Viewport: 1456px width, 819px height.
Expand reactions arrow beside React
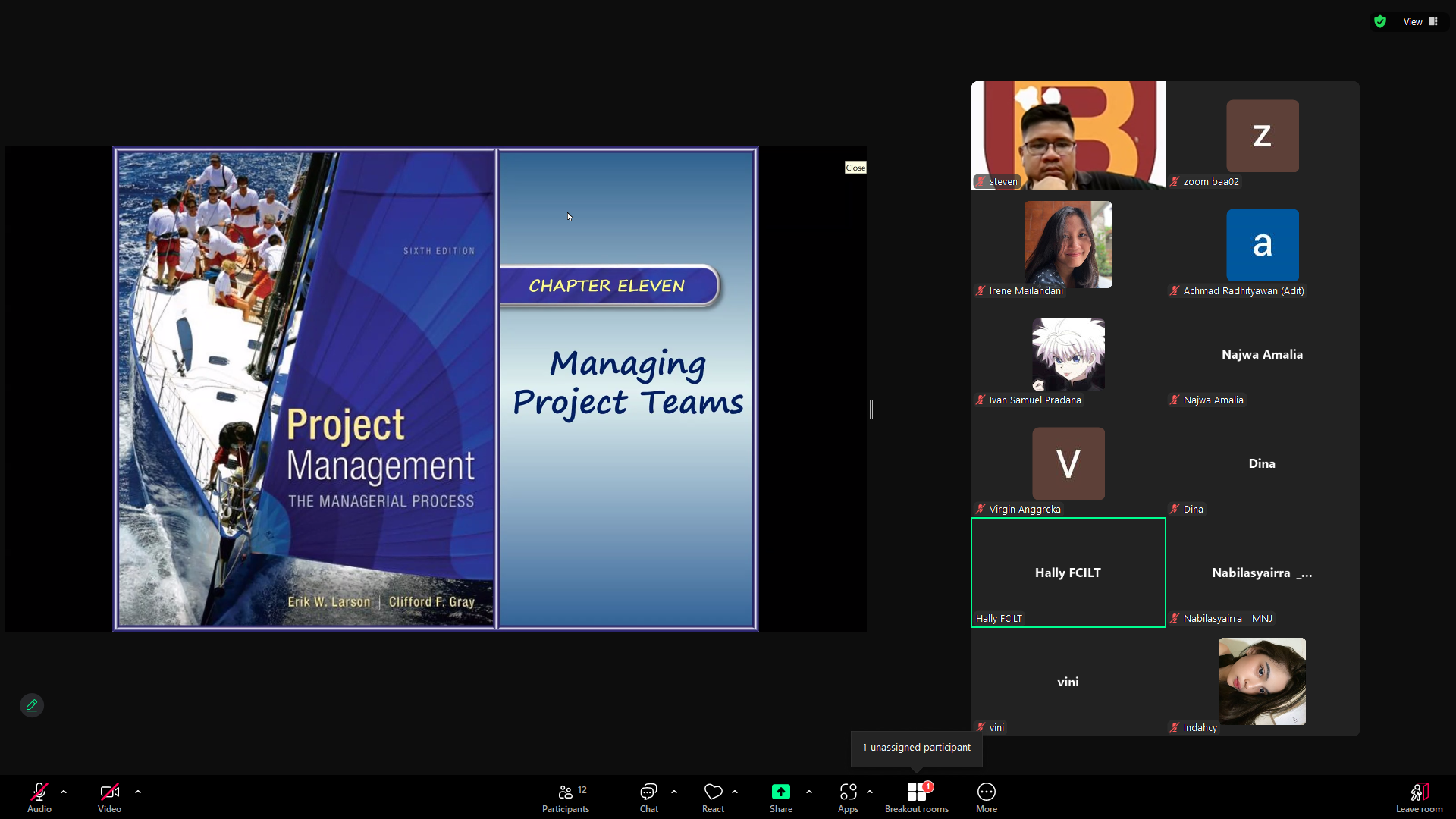click(735, 792)
